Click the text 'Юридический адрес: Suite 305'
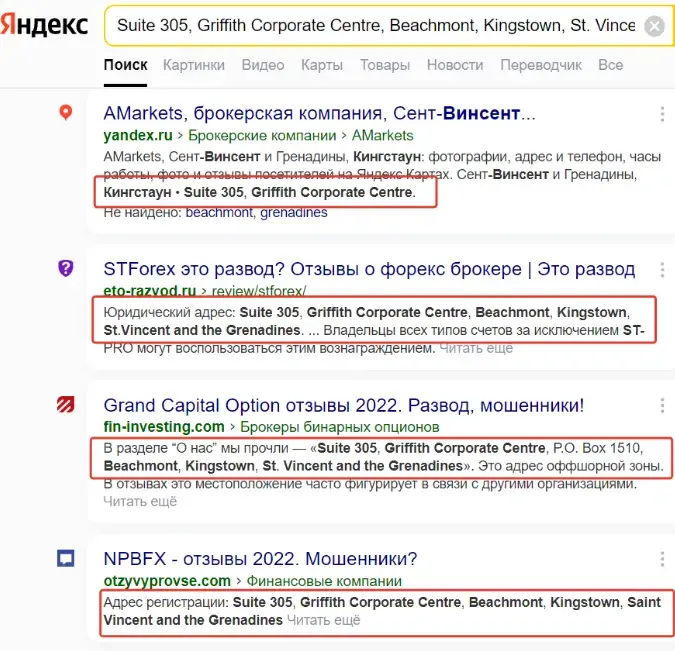 (201, 312)
